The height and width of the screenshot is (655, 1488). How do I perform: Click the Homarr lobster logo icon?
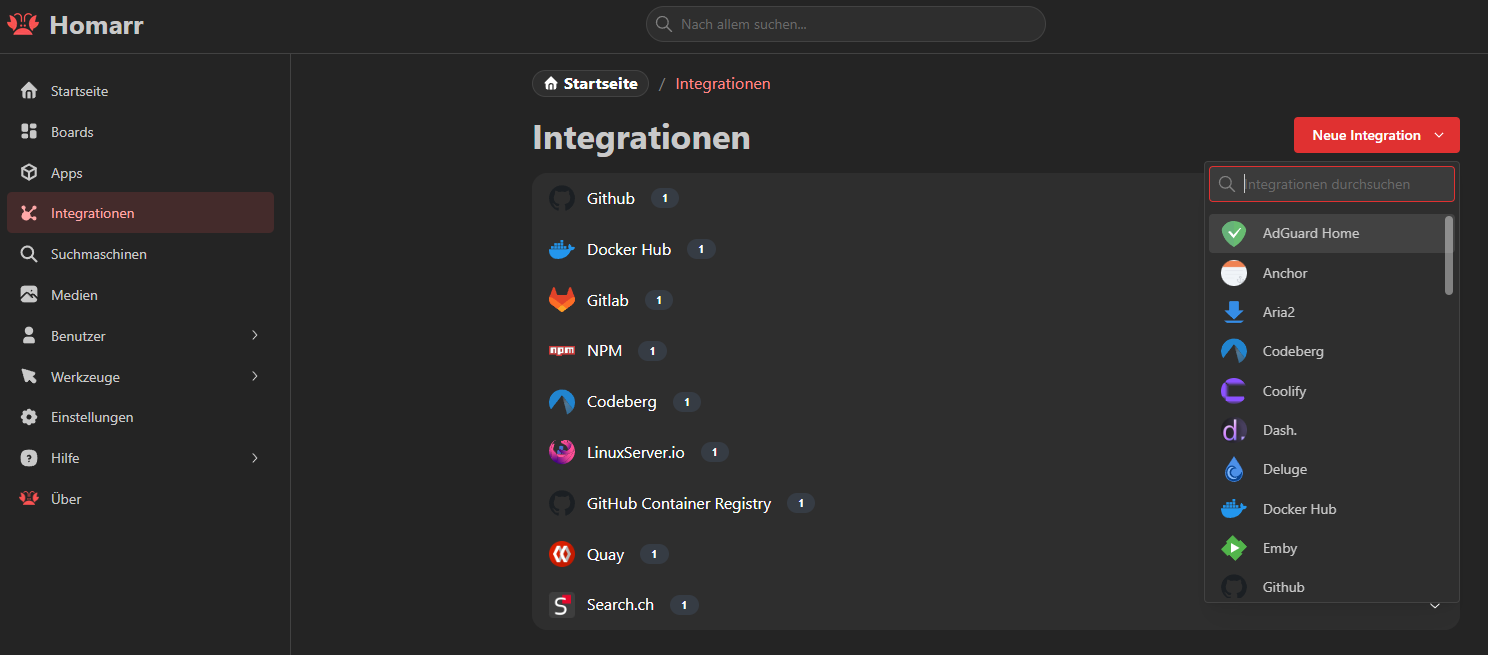23,25
